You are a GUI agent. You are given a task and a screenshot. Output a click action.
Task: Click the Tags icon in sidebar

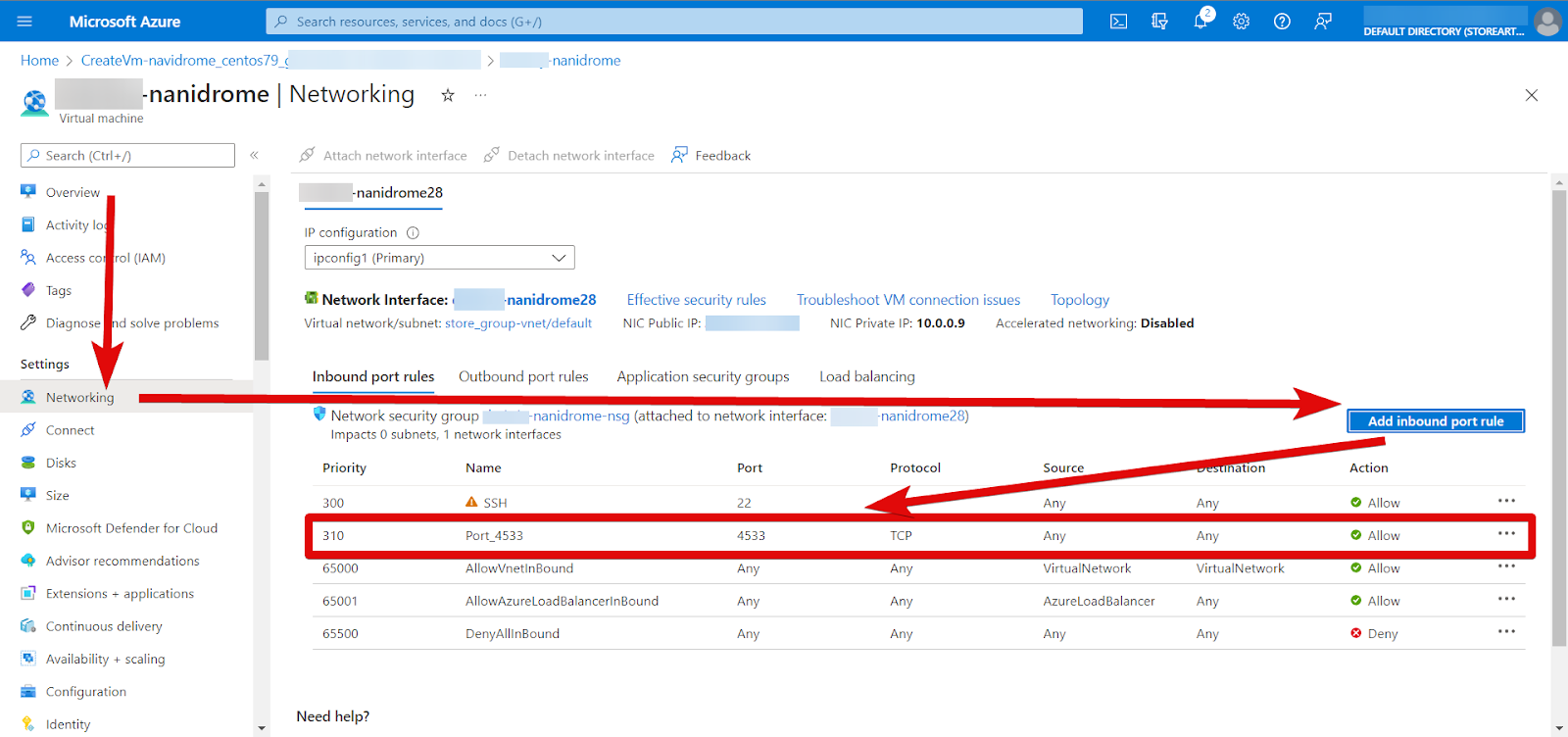28,290
